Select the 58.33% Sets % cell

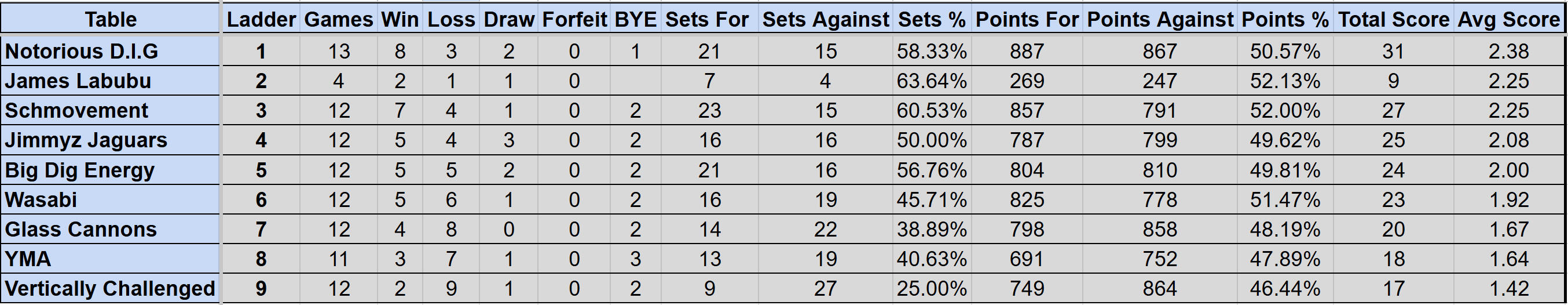point(931,51)
